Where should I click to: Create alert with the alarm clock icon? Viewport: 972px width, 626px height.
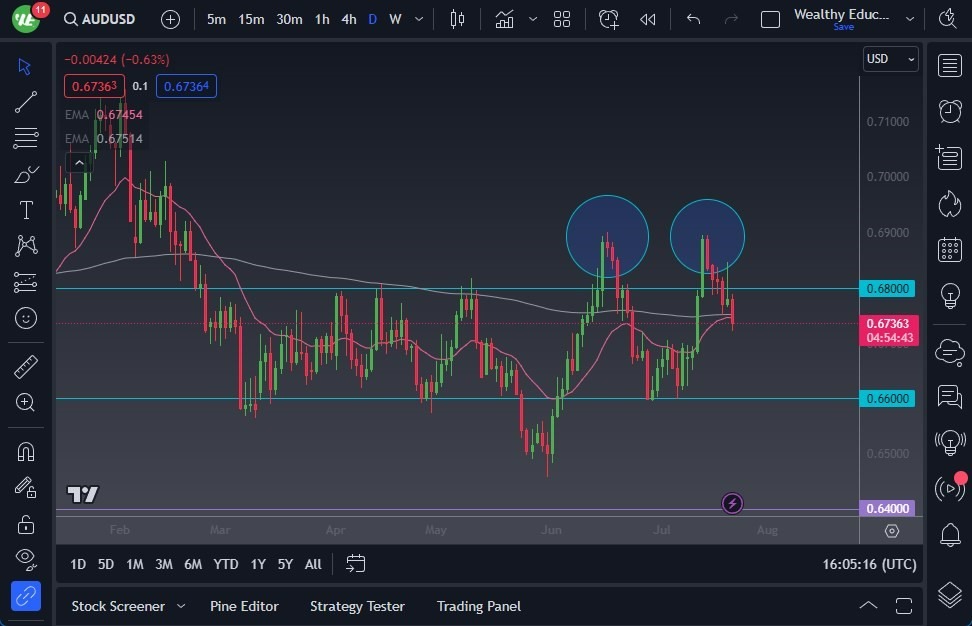pyautogui.click(x=609, y=17)
